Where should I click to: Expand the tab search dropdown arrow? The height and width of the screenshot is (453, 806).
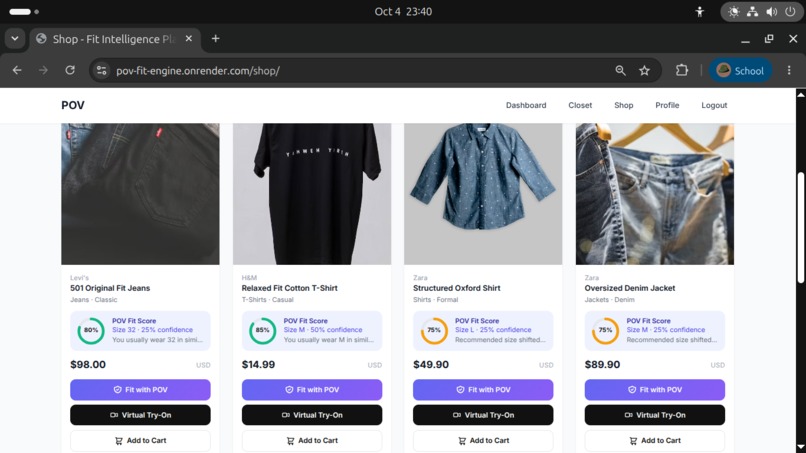pos(15,39)
